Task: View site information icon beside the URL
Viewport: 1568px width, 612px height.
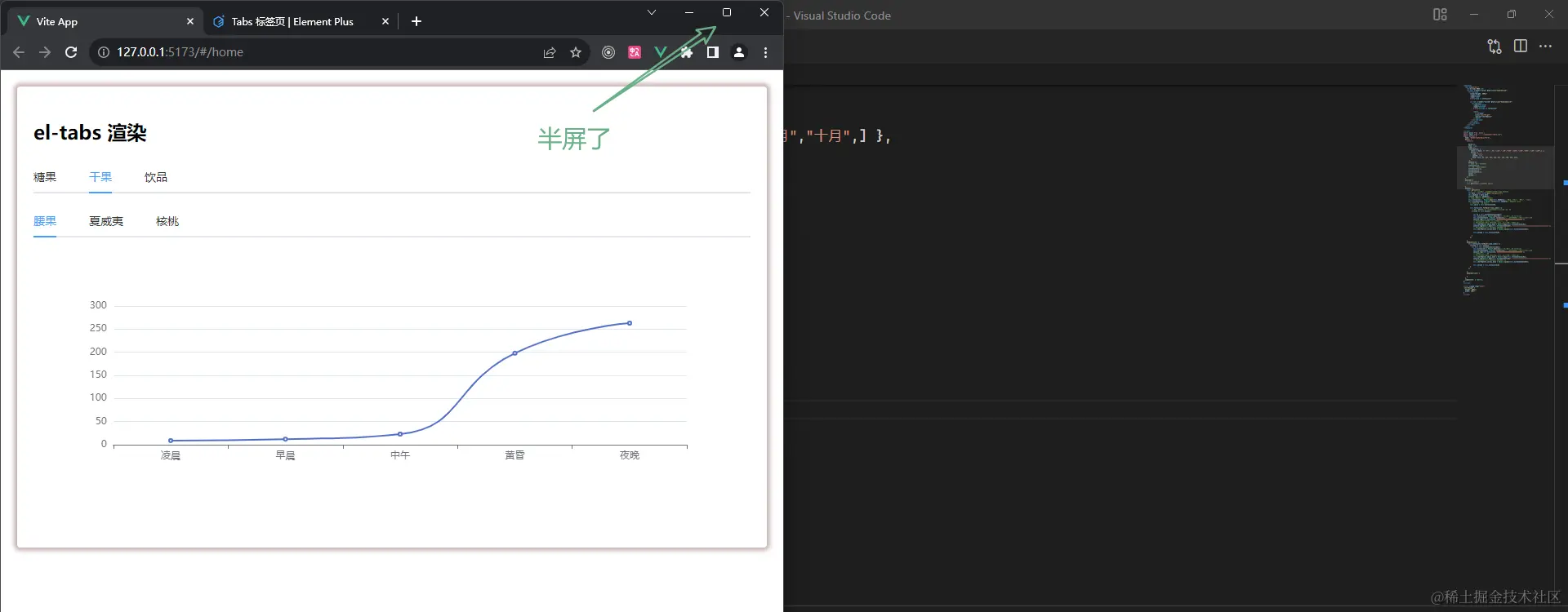Action: click(104, 52)
